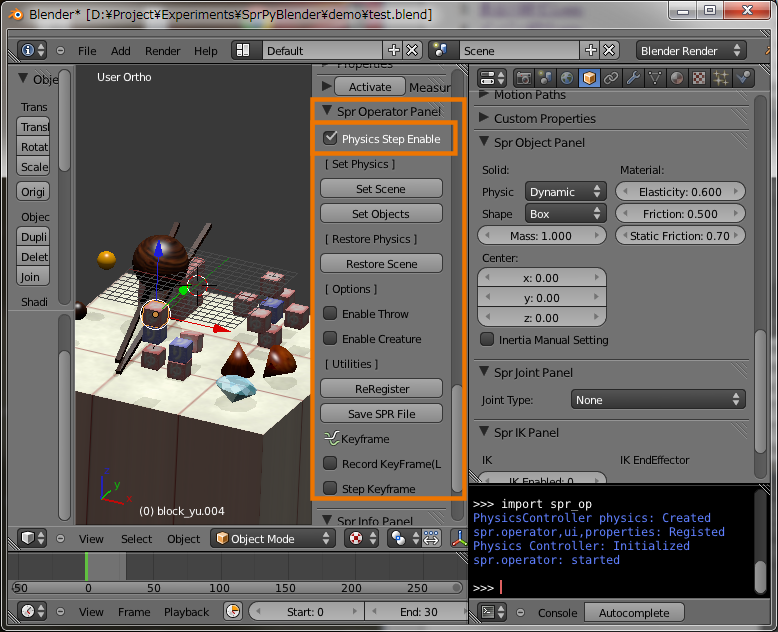Open the Physic Dynamic dropdown
This screenshot has height=632, width=778.
point(566,191)
